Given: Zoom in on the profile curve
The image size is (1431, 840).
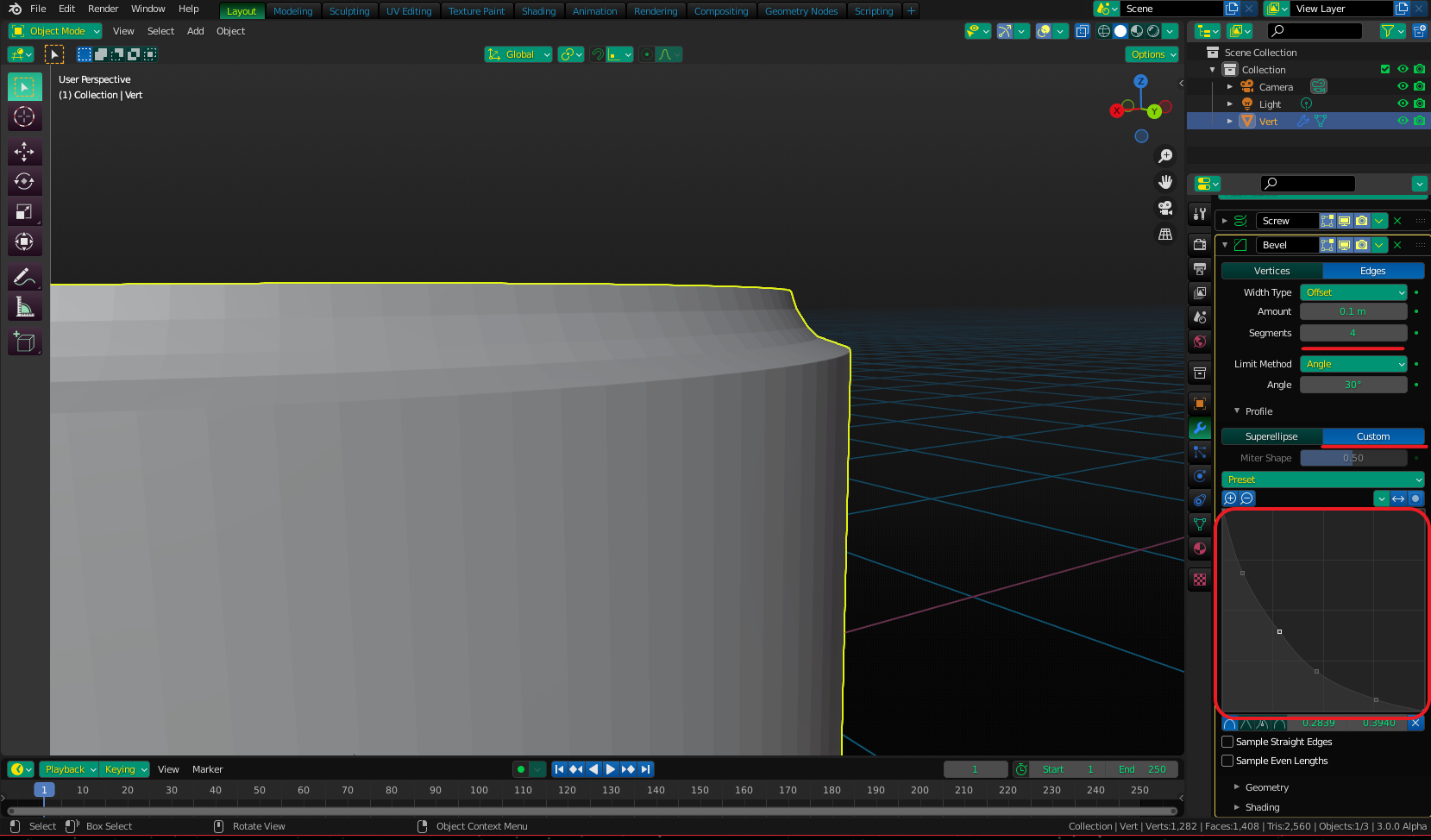Looking at the screenshot, I should point(1230,498).
